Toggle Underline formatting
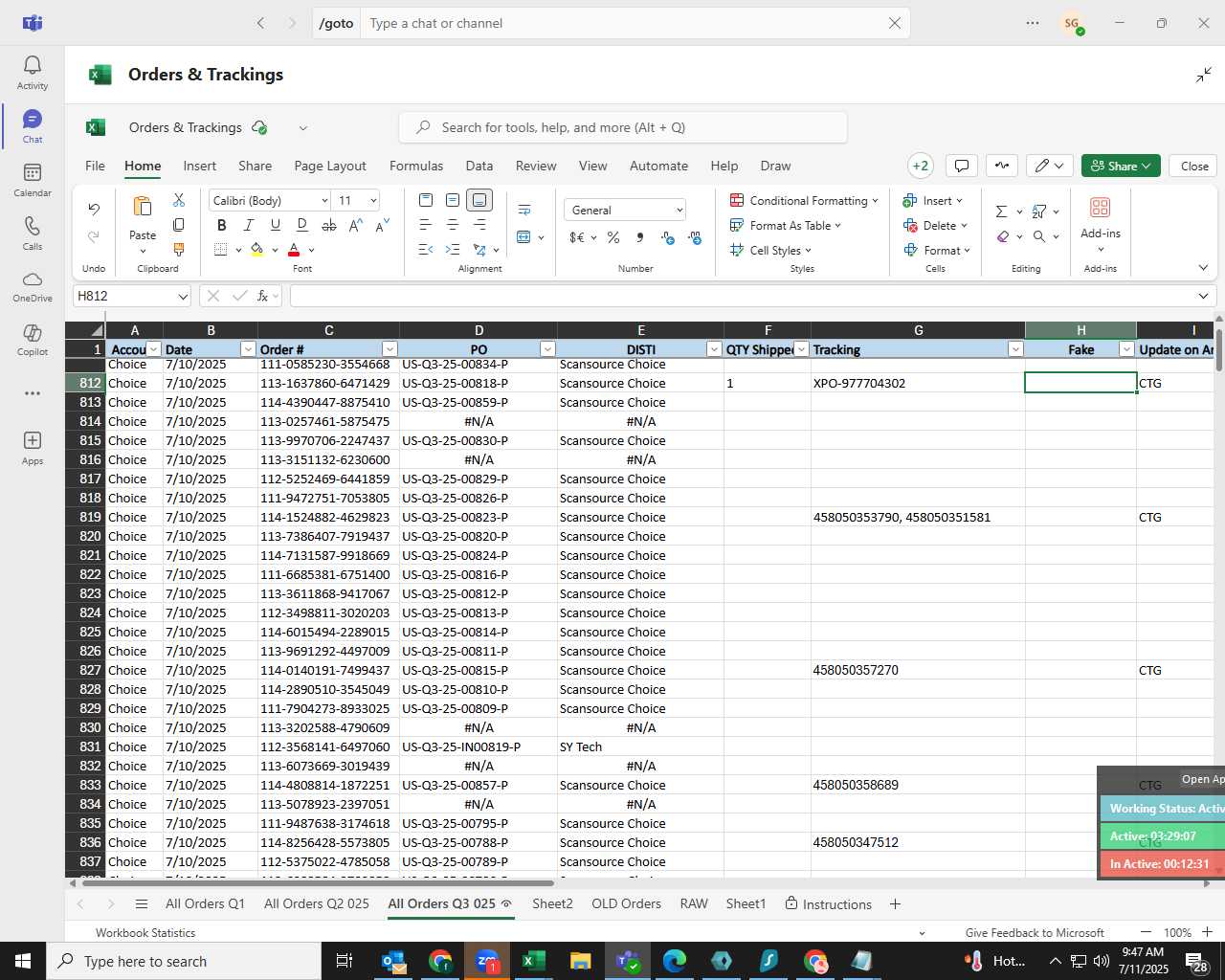The height and width of the screenshot is (980, 1225). click(276, 225)
